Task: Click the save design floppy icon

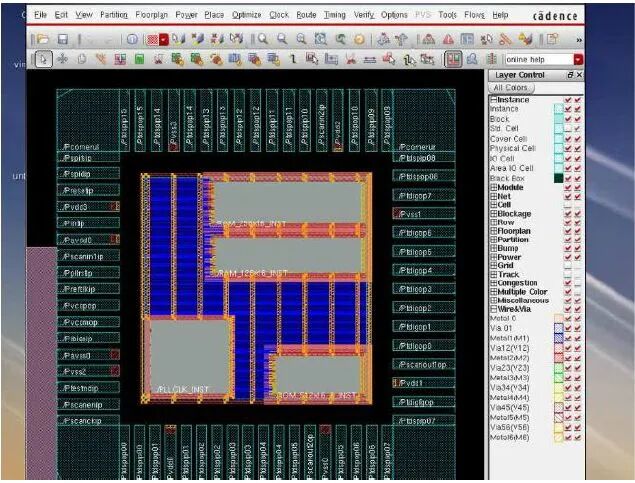Action: pos(62,39)
